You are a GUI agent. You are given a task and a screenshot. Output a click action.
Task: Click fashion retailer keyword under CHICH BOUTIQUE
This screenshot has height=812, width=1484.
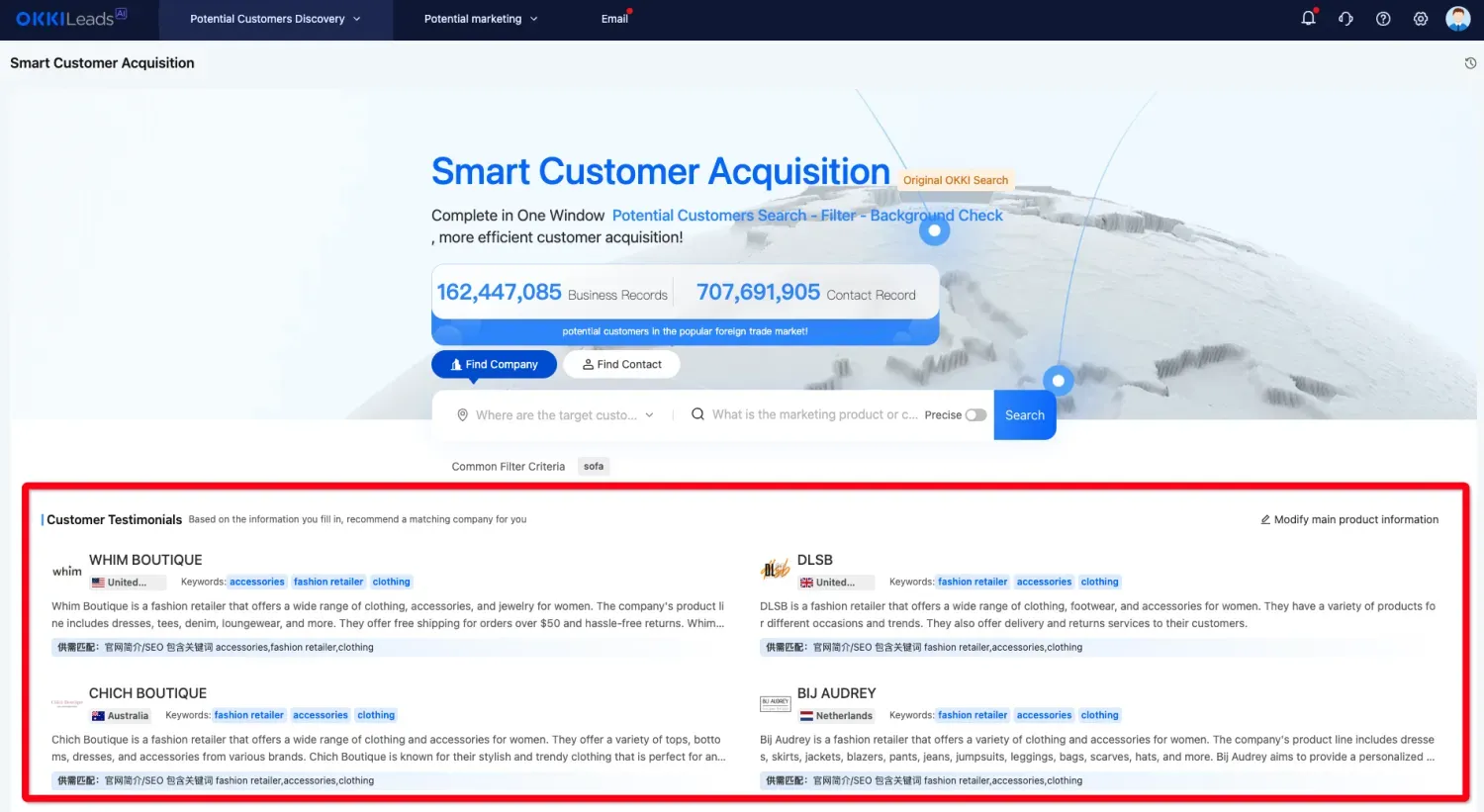pos(249,715)
